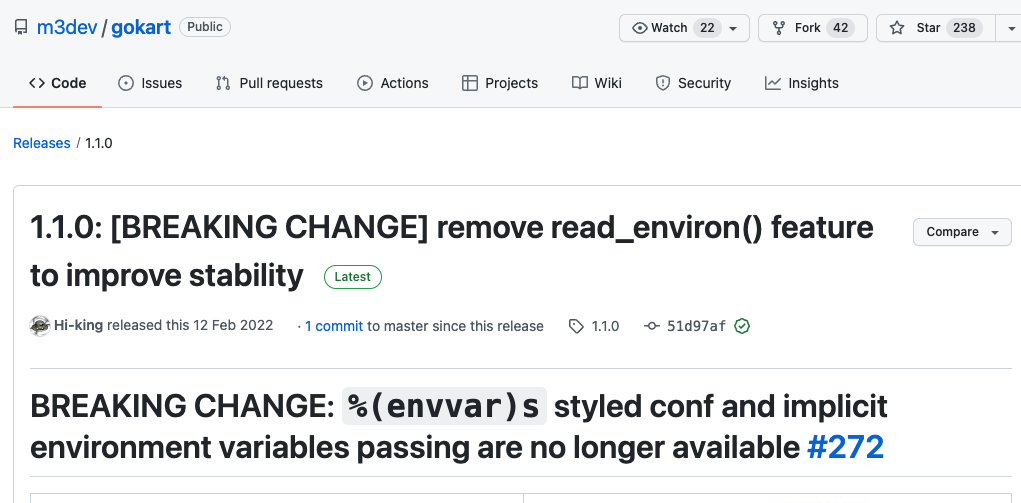
Task: Click the Watch eye icon
Action: pos(640,28)
